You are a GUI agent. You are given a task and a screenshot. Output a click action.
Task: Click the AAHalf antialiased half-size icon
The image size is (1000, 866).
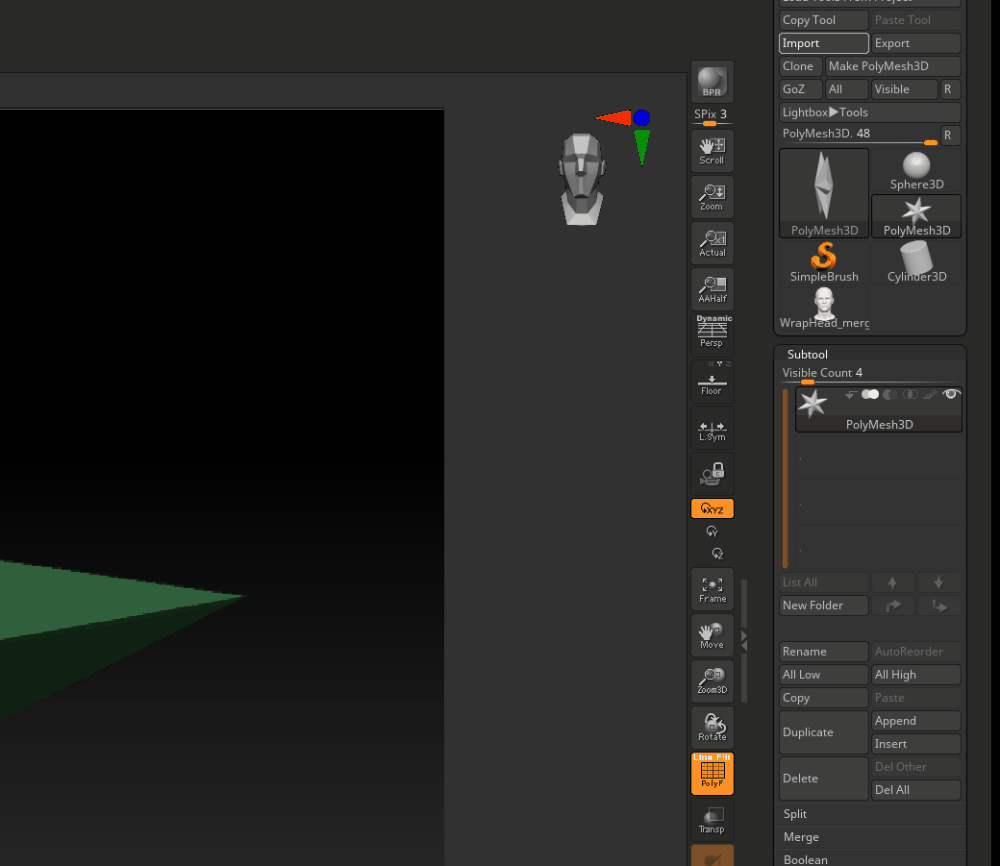[712, 289]
